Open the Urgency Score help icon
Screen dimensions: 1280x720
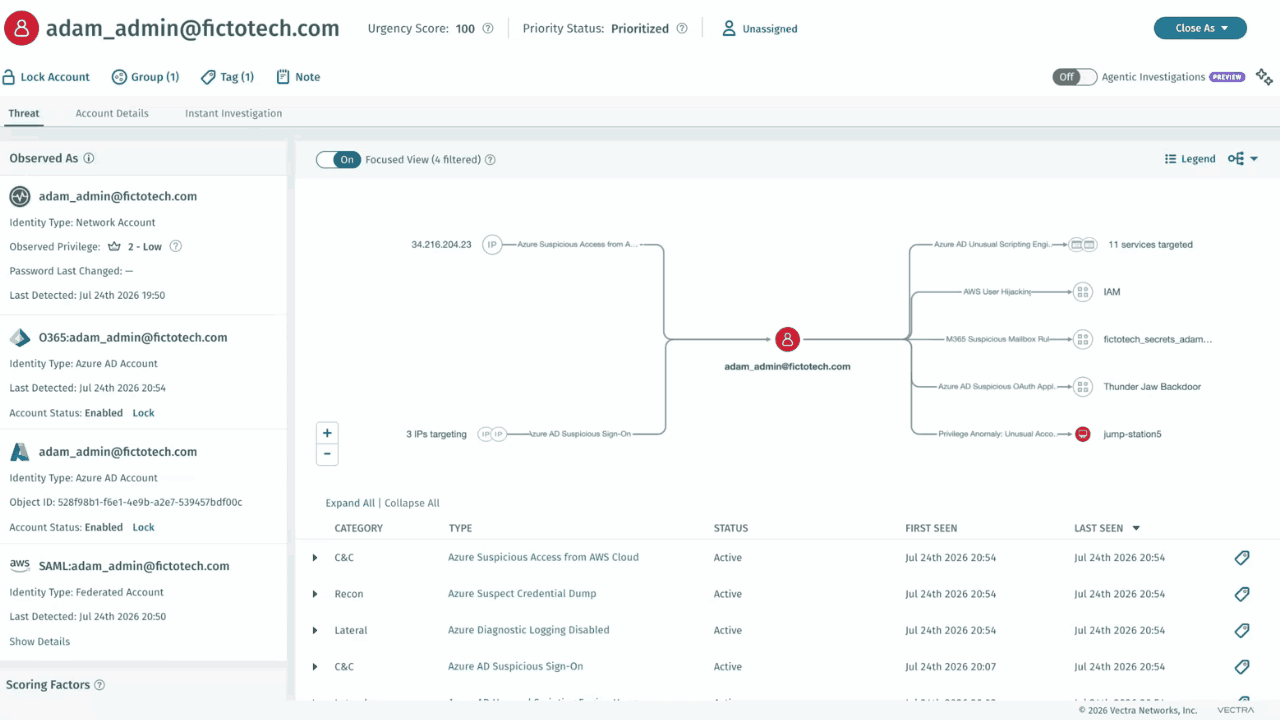coord(488,29)
